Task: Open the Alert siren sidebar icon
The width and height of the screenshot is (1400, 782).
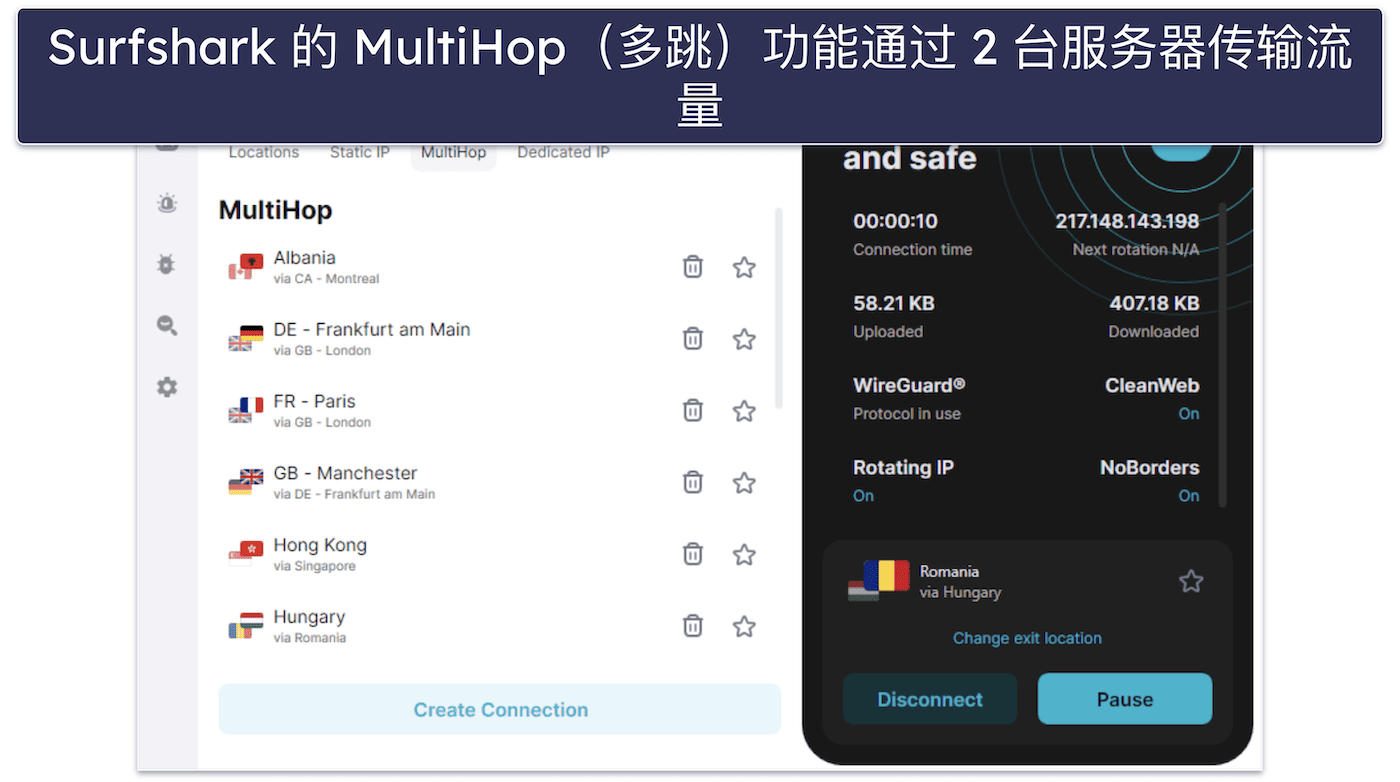Action: (167, 204)
